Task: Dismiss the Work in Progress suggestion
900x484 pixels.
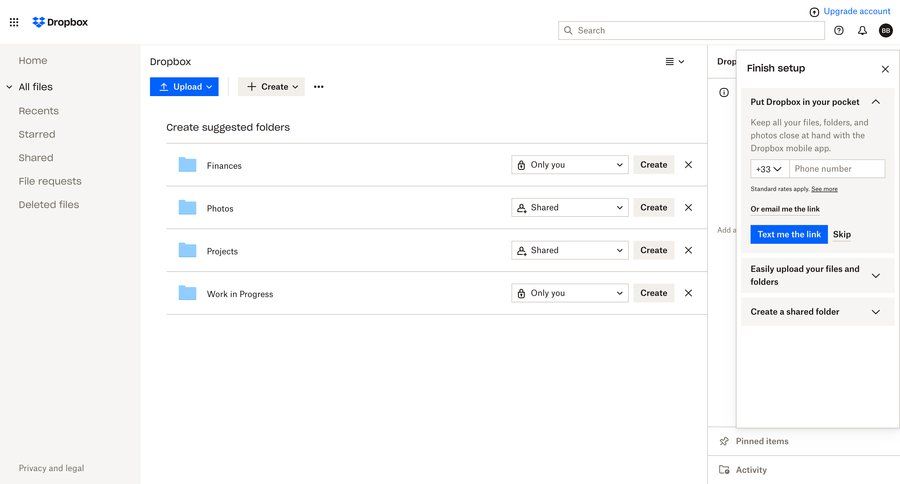Action: tap(688, 293)
